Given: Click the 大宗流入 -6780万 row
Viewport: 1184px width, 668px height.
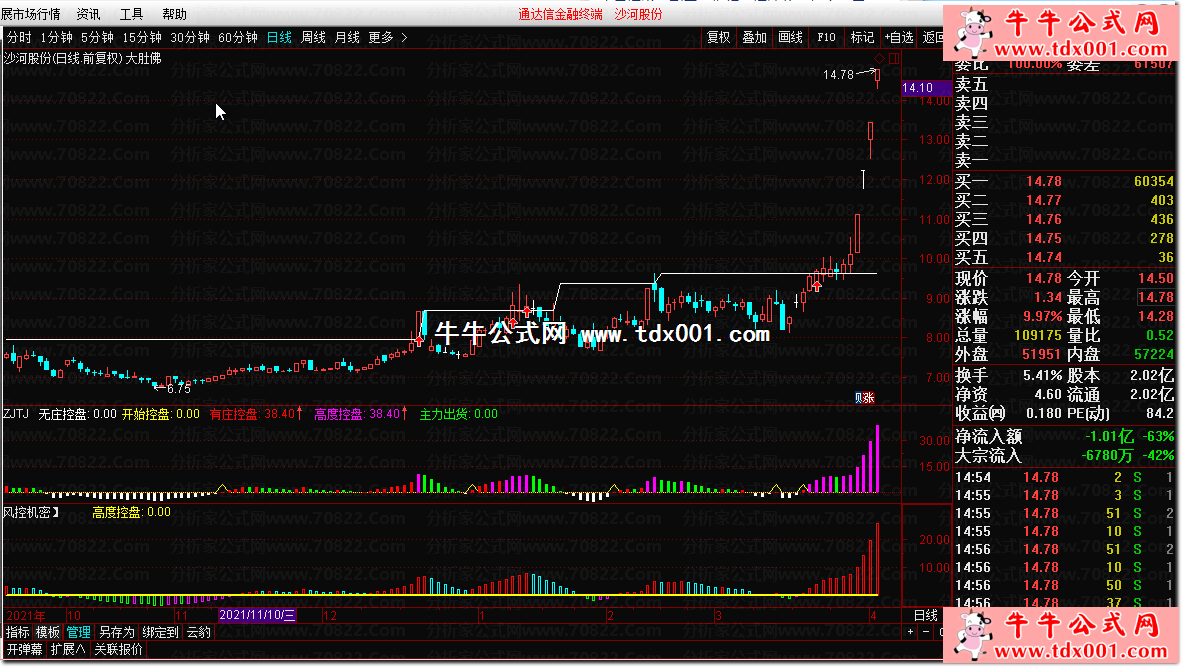Looking at the screenshot, I should (1065, 455).
